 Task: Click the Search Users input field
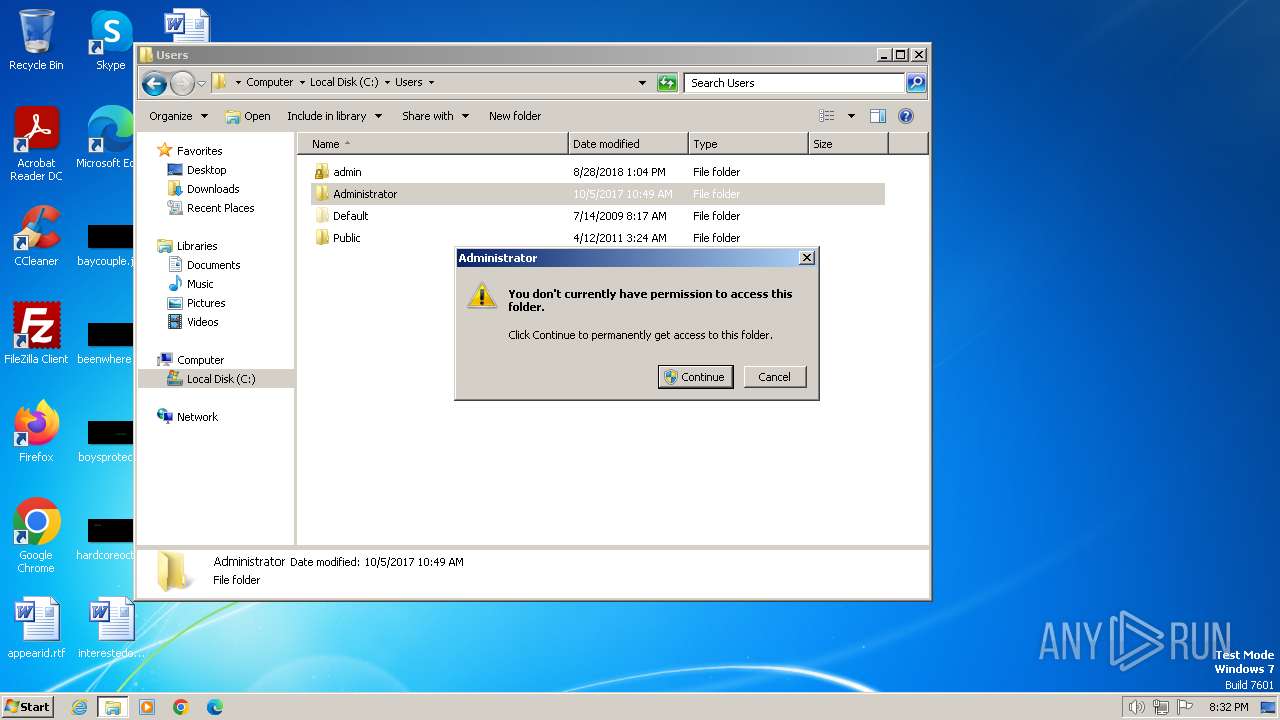pos(795,83)
